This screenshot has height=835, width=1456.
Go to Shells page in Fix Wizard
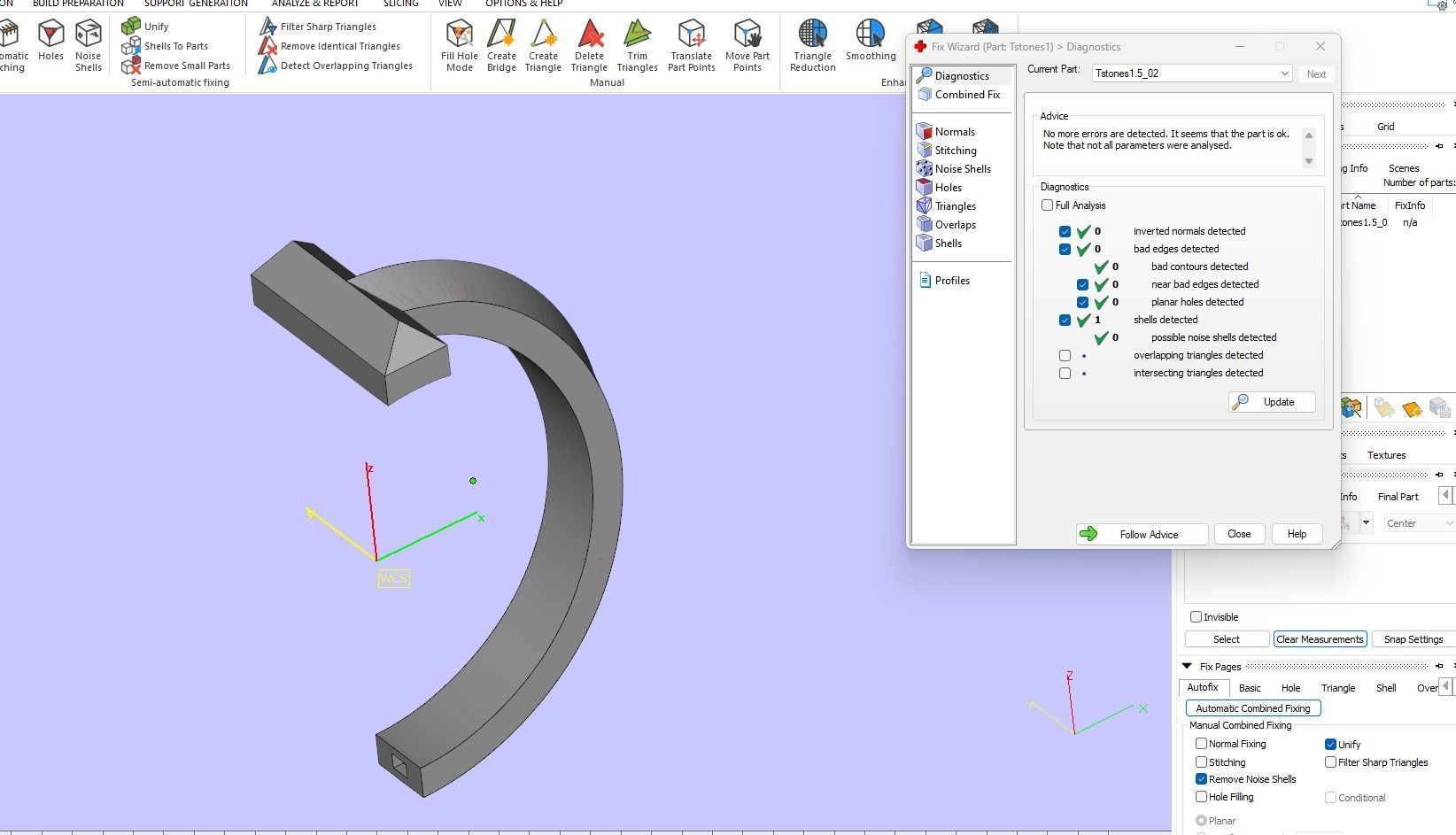pyautogui.click(x=940, y=244)
